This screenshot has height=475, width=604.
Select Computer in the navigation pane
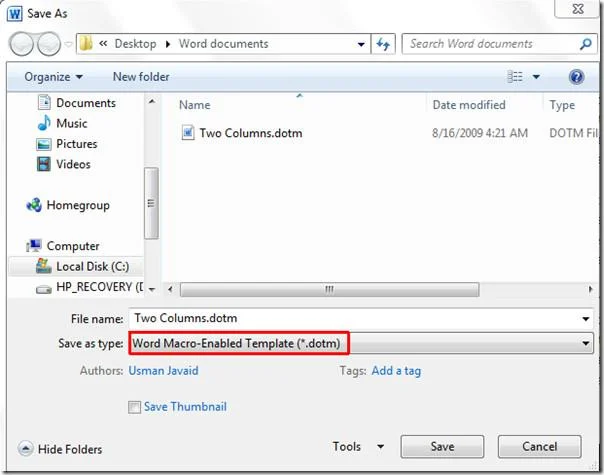[62, 246]
